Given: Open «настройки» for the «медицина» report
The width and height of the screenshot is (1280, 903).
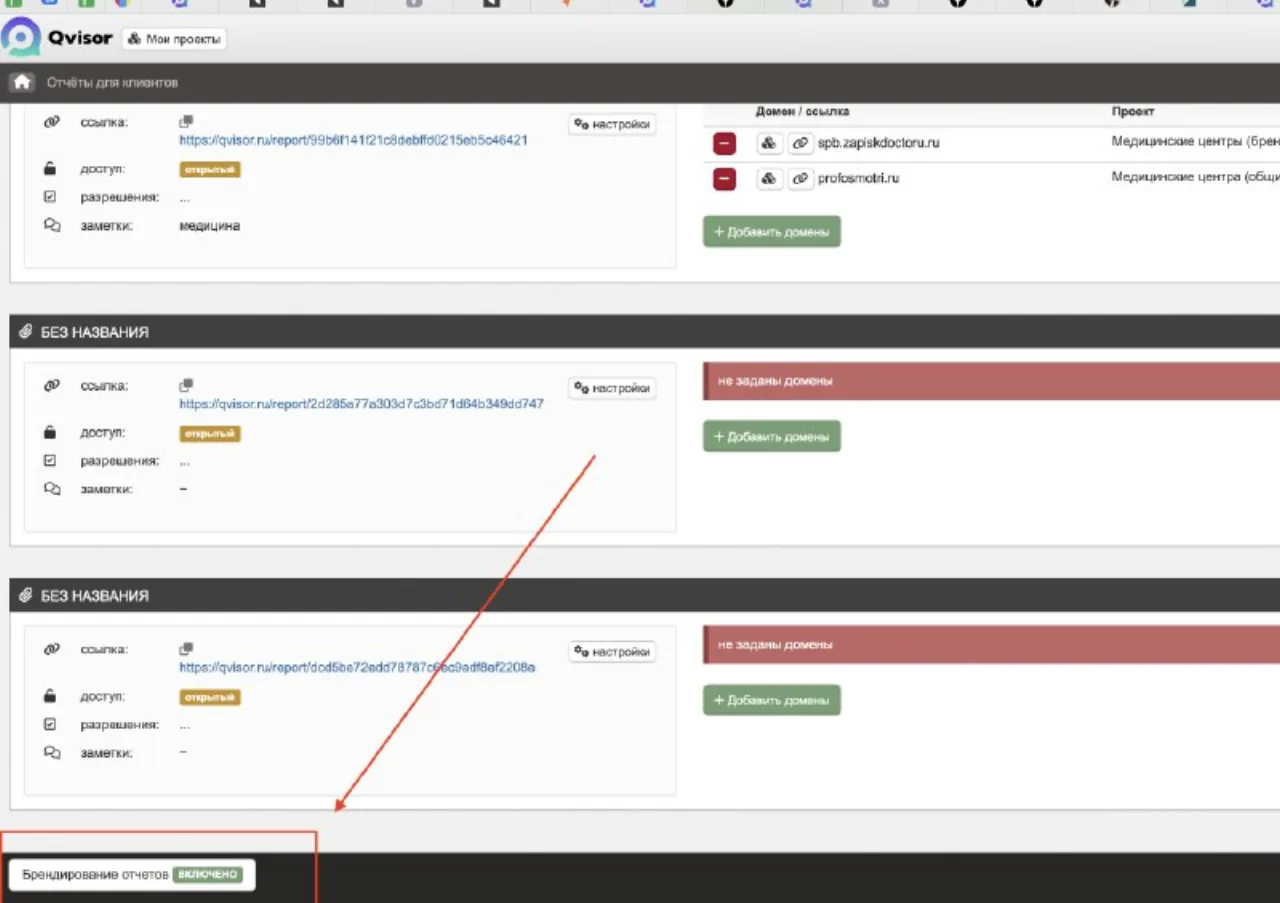Looking at the screenshot, I should (612, 124).
